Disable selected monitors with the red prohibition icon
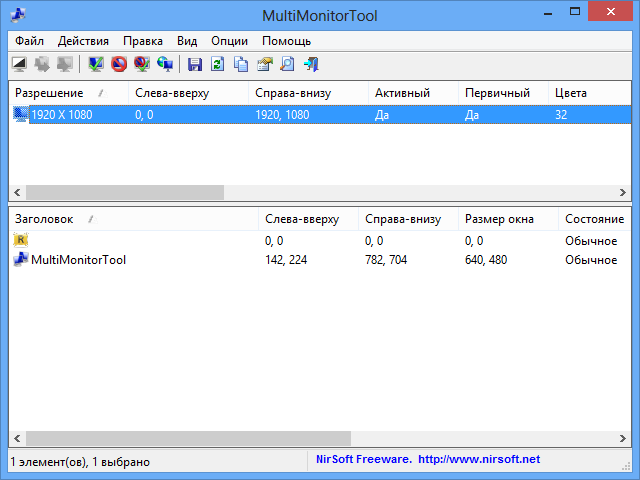 click(119, 64)
